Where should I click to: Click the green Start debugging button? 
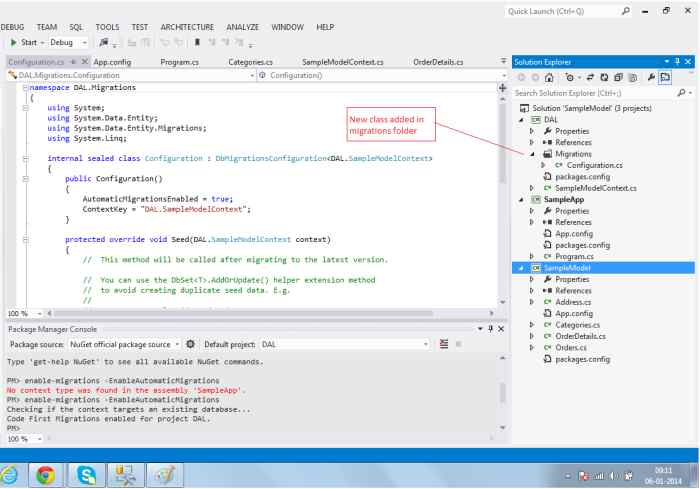(24, 43)
